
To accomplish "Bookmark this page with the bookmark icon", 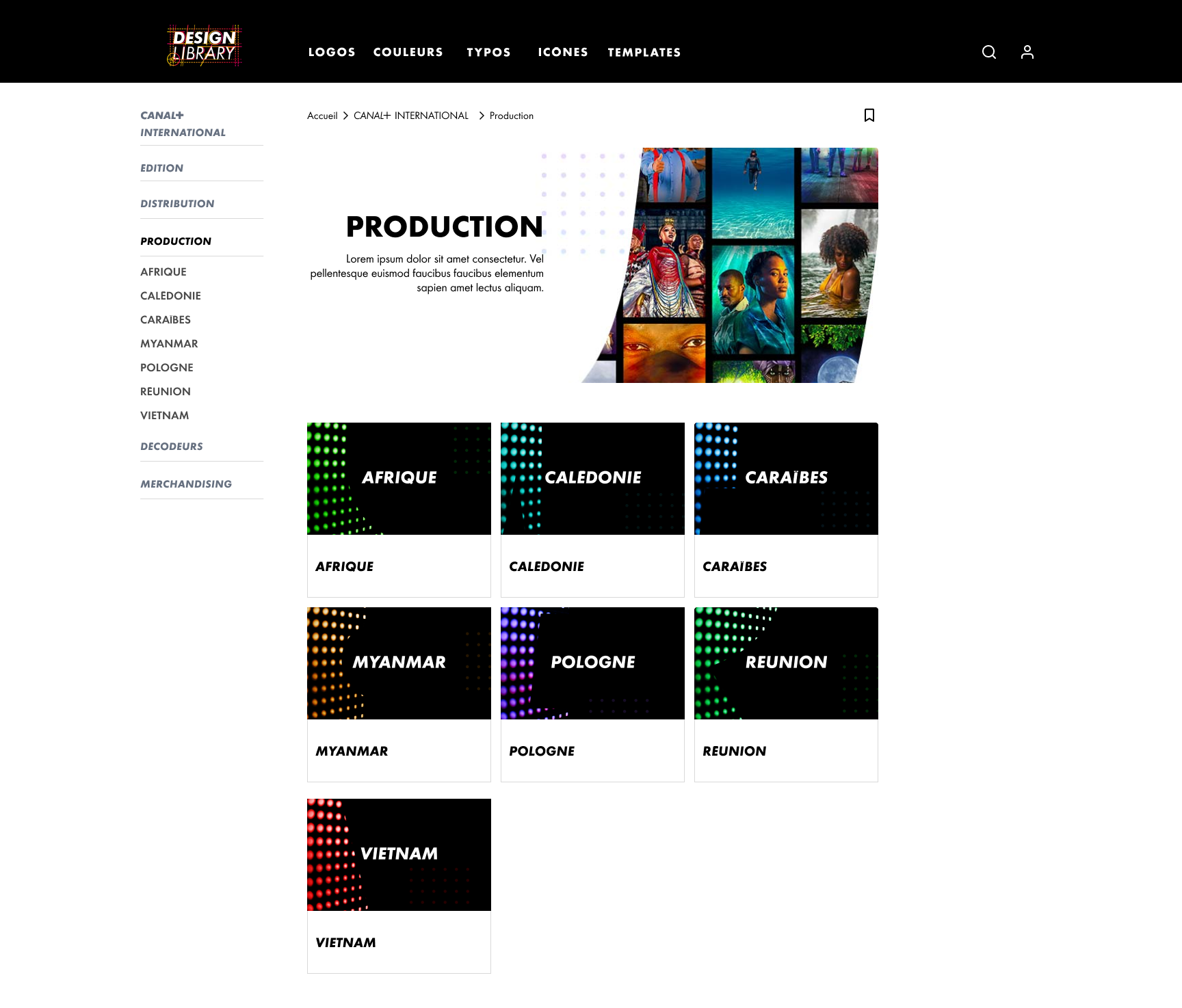I will tap(869, 115).
